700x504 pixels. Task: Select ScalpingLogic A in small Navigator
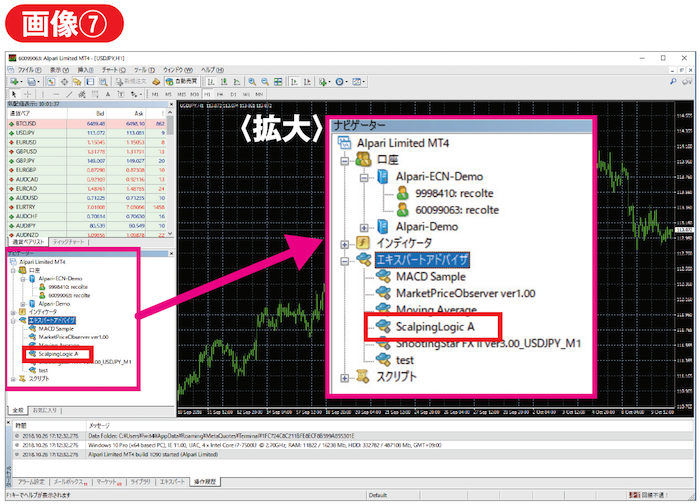click(x=58, y=354)
